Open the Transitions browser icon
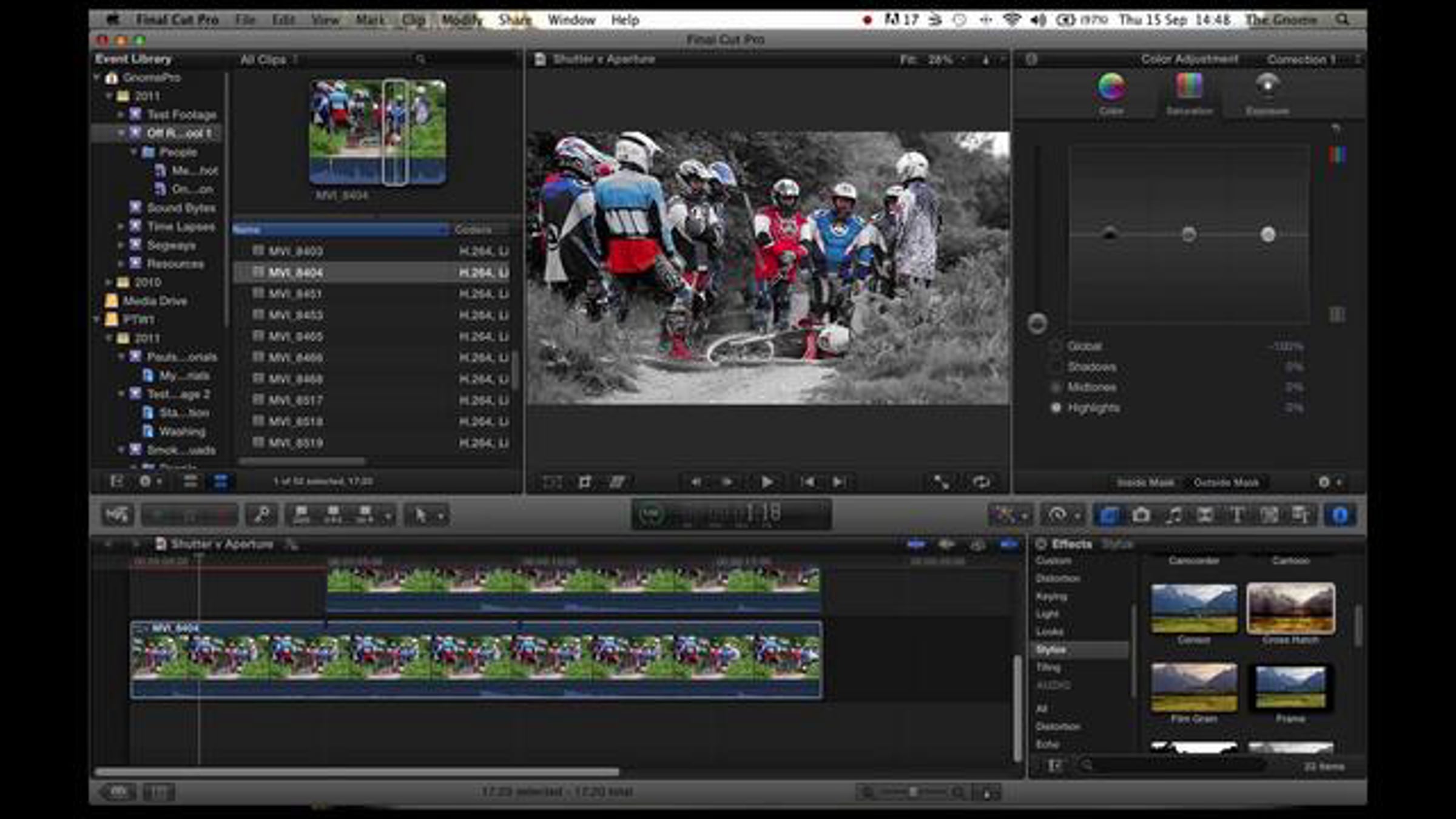1456x819 pixels. click(1205, 516)
